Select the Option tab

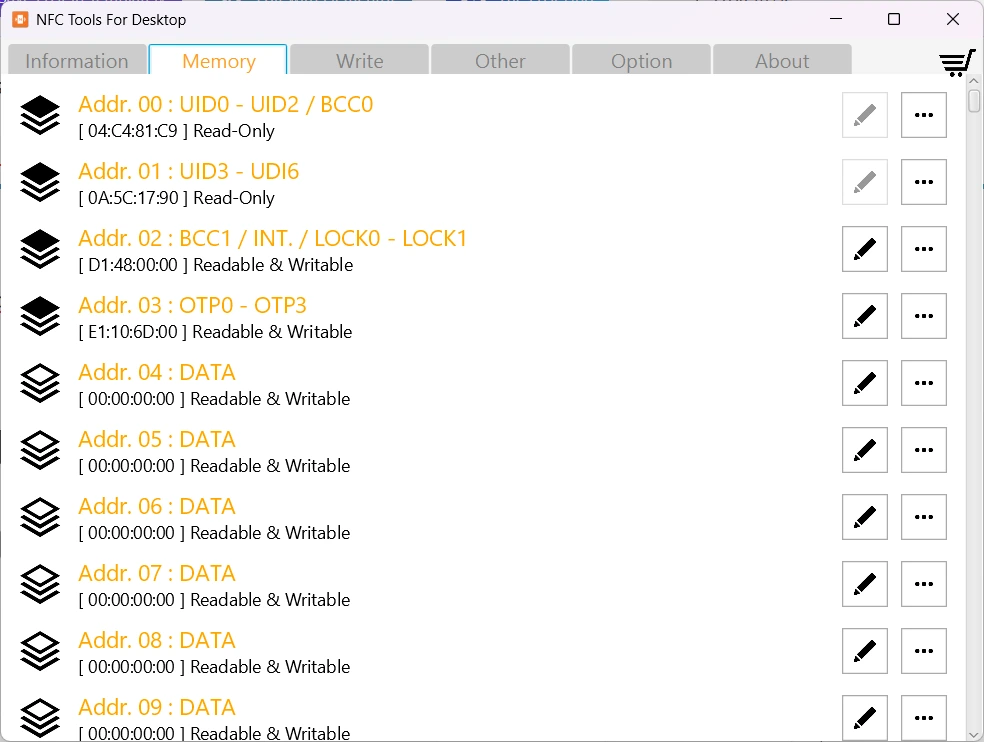coord(641,61)
